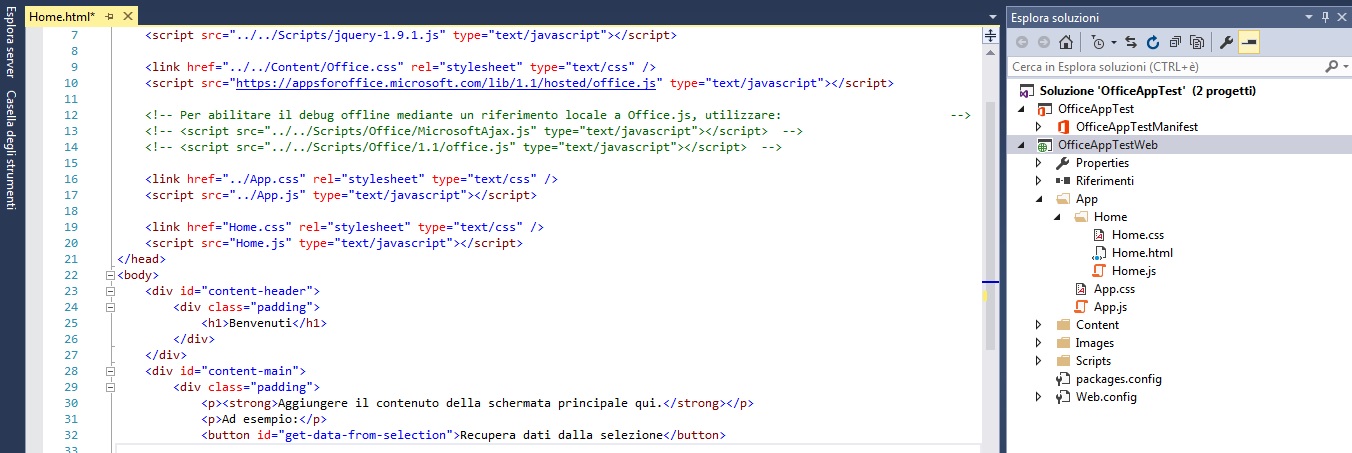
Task: Close the Home.html tab with its X
Action: [128, 17]
